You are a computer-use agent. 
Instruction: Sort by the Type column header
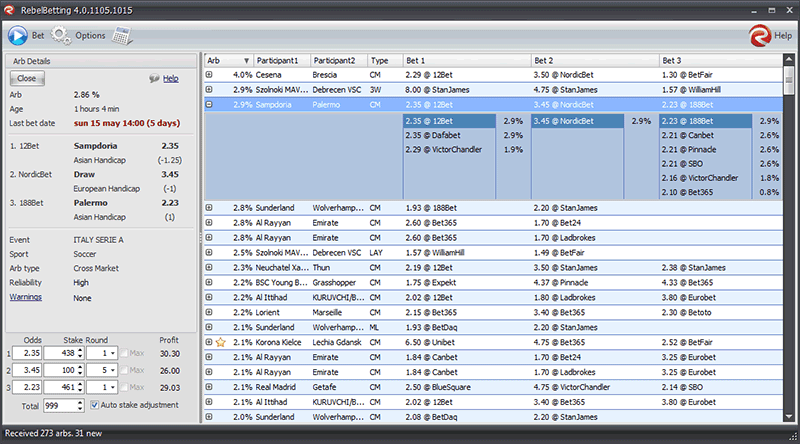point(385,61)
